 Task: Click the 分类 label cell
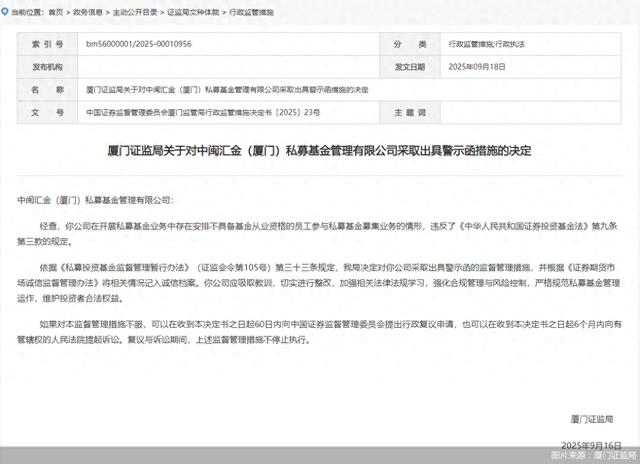pos(410,44)
